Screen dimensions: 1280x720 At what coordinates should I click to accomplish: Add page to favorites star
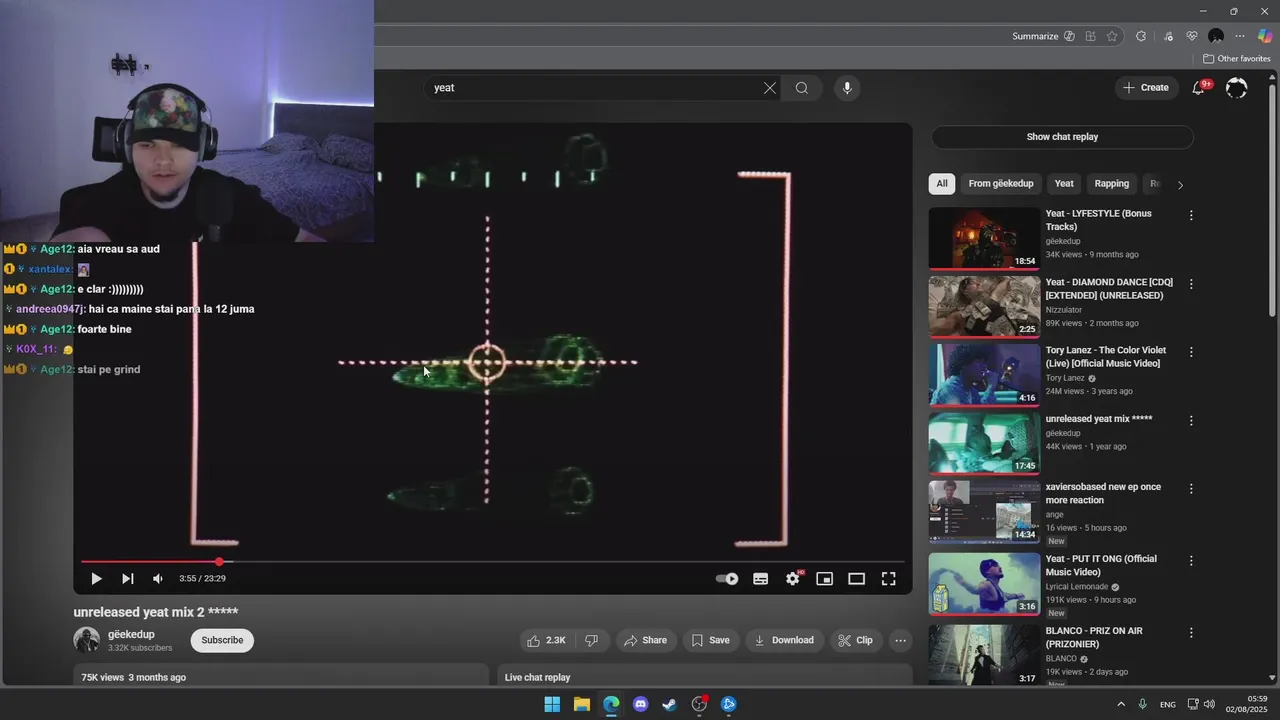[x=1112, y=36]
